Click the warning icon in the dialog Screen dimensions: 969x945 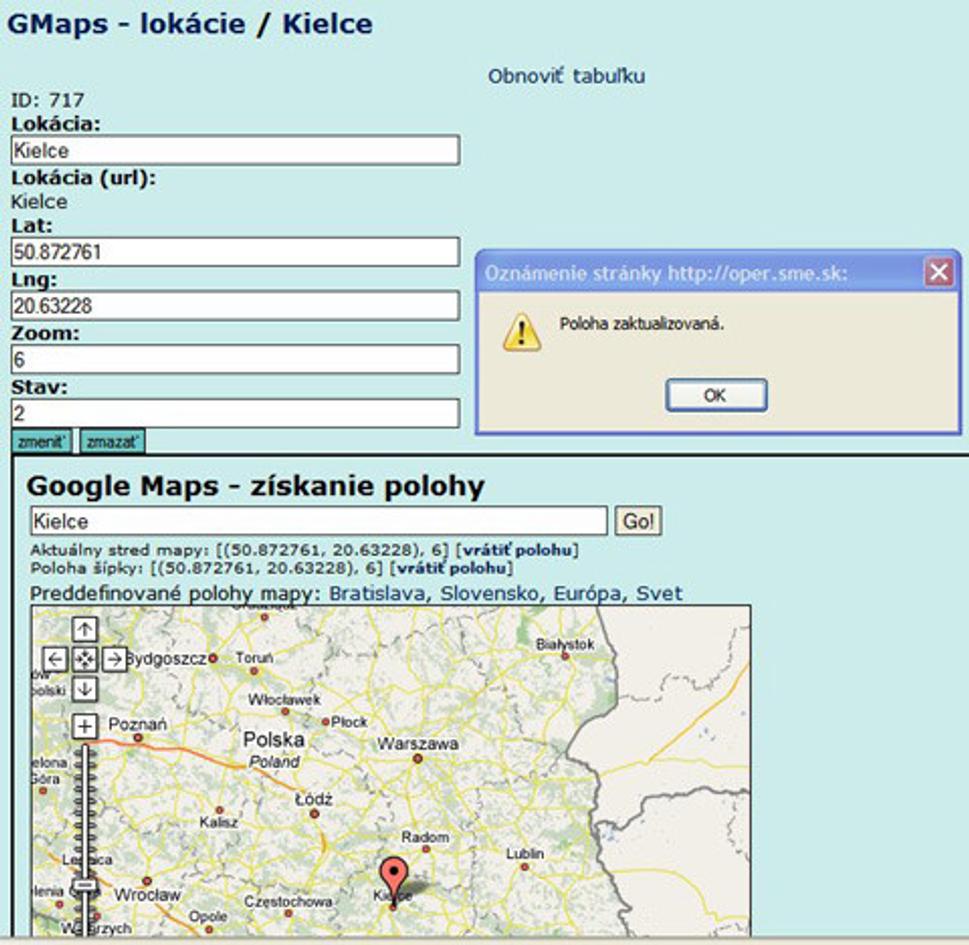click(522, 333)
